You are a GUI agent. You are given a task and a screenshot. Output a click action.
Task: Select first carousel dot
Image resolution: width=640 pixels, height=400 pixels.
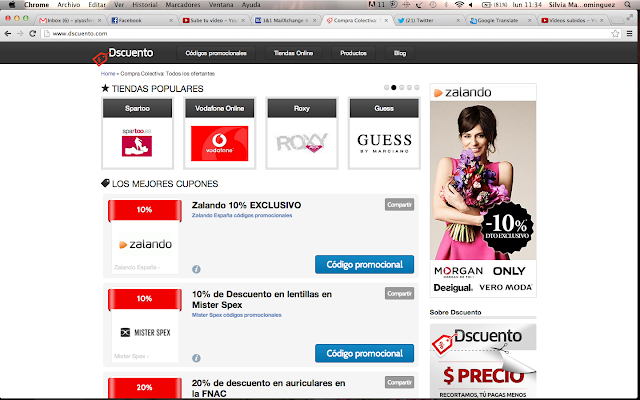[x=387, y=87]
